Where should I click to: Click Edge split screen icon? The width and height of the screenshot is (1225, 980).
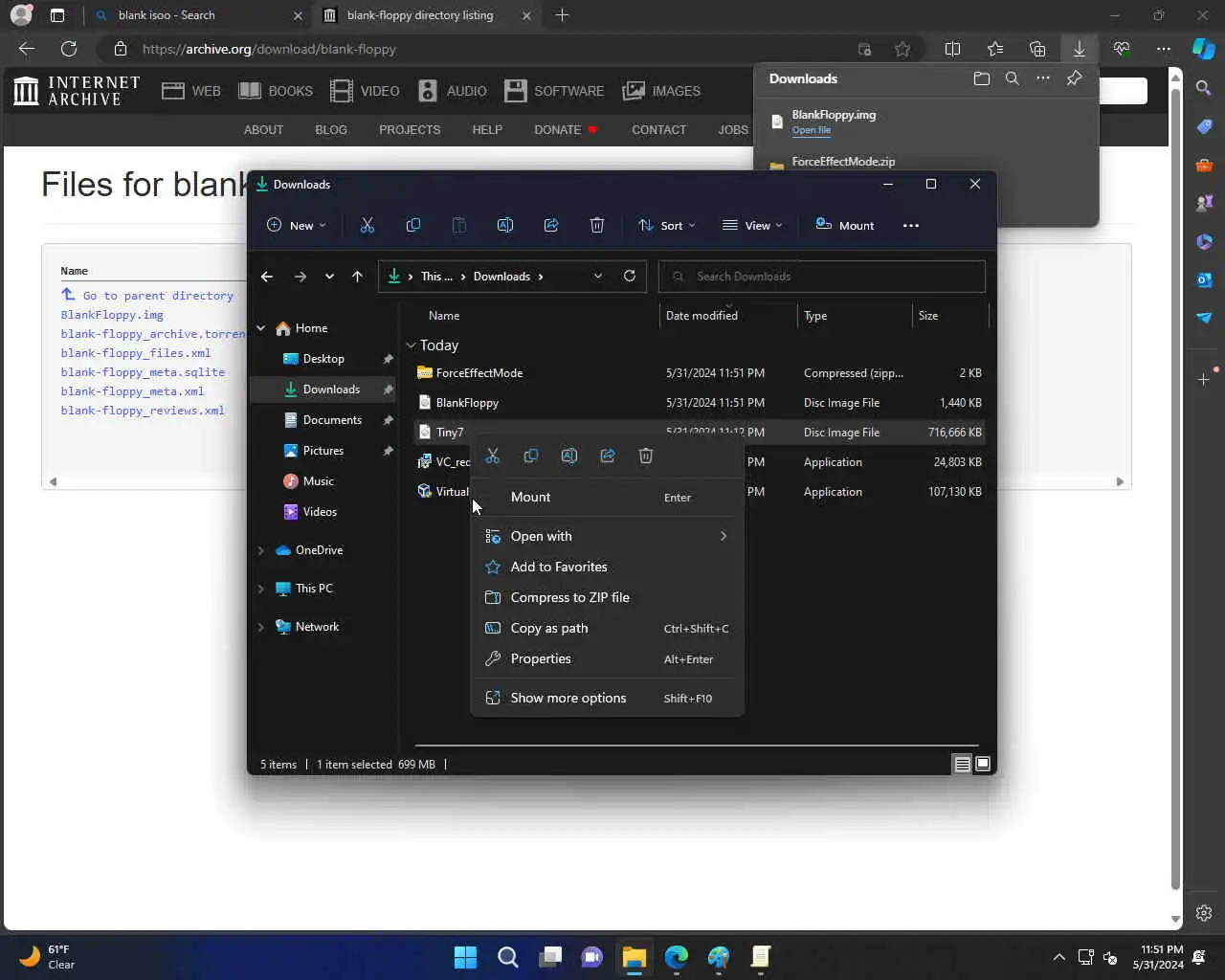coord(953,49)
